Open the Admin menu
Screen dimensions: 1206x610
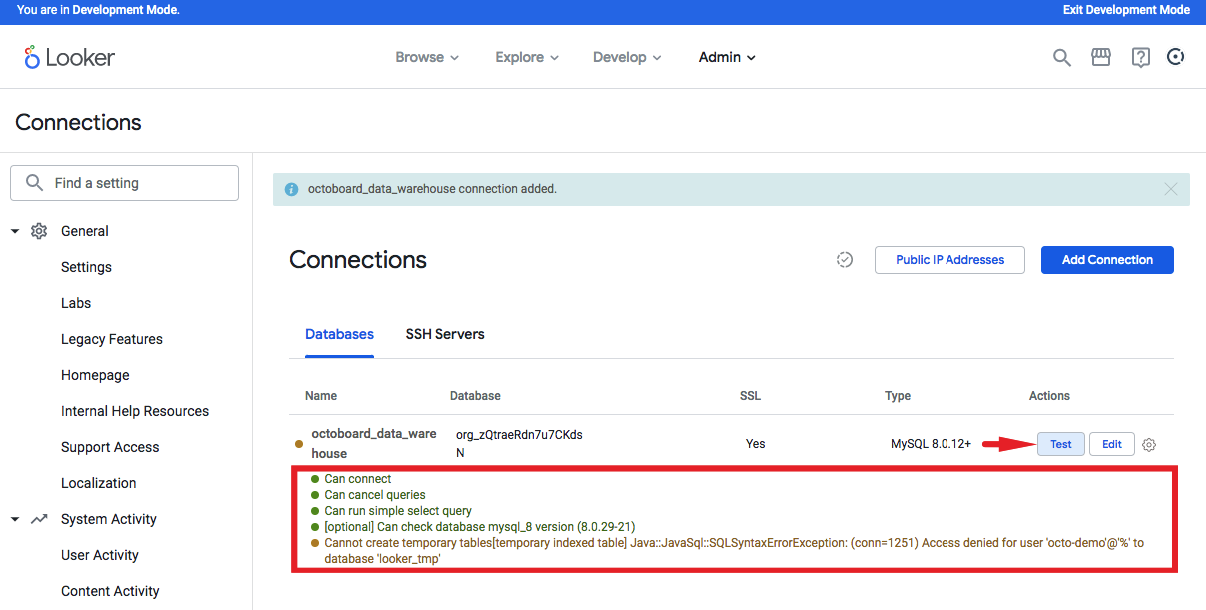[x=727, y=57]
